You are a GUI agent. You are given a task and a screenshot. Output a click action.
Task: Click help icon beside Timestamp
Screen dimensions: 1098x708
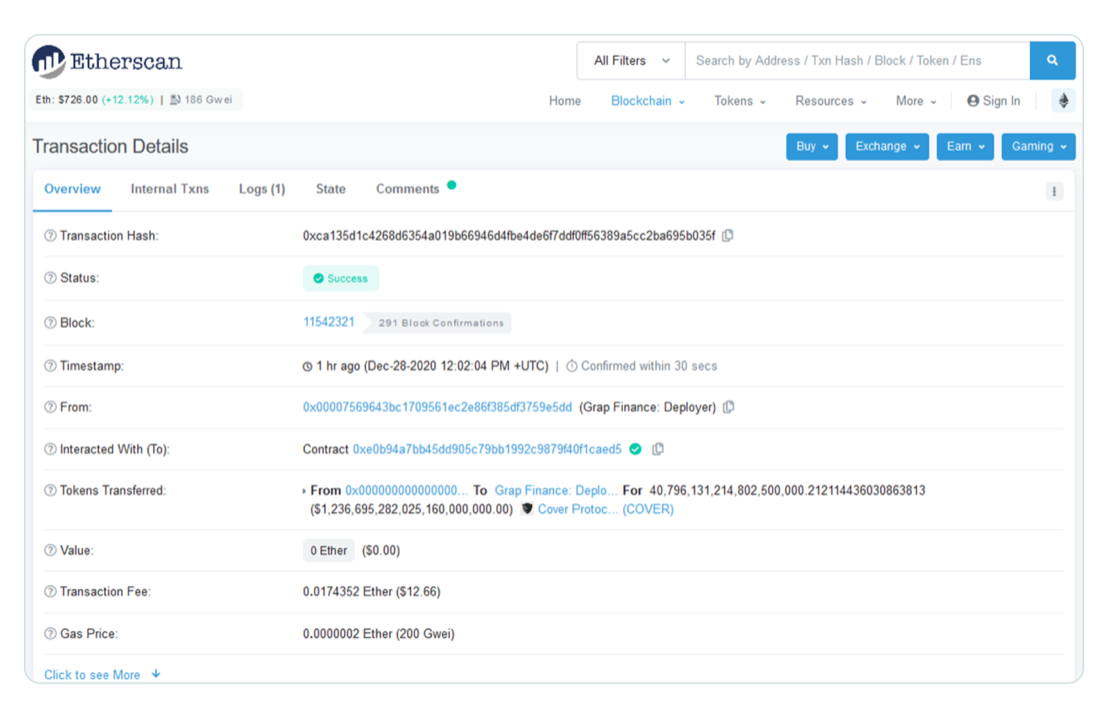click(50, 366)
